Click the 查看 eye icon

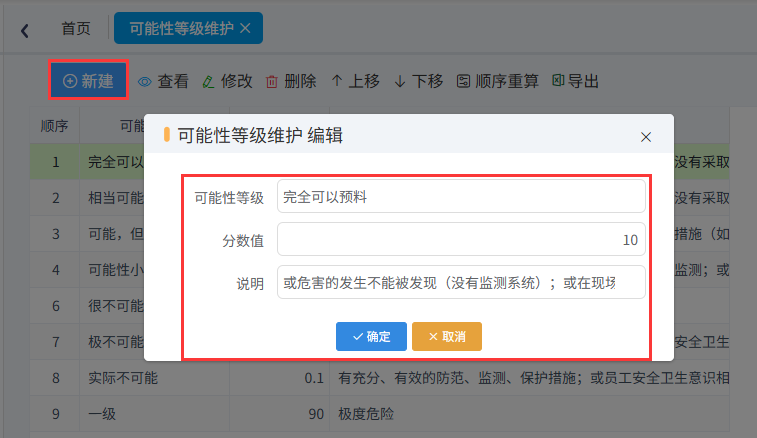(x=145, y=82)
